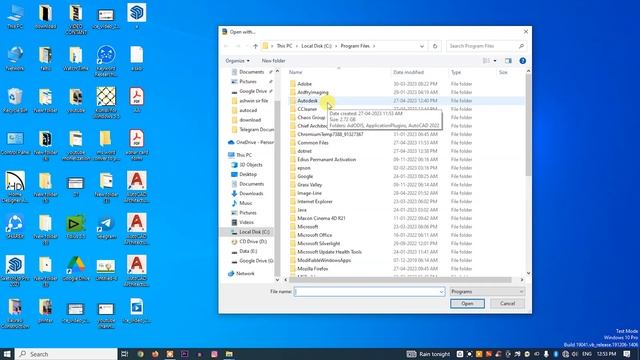Screen dimensions: 640x360
Task: Open the Organize menu
Action: 238,61
